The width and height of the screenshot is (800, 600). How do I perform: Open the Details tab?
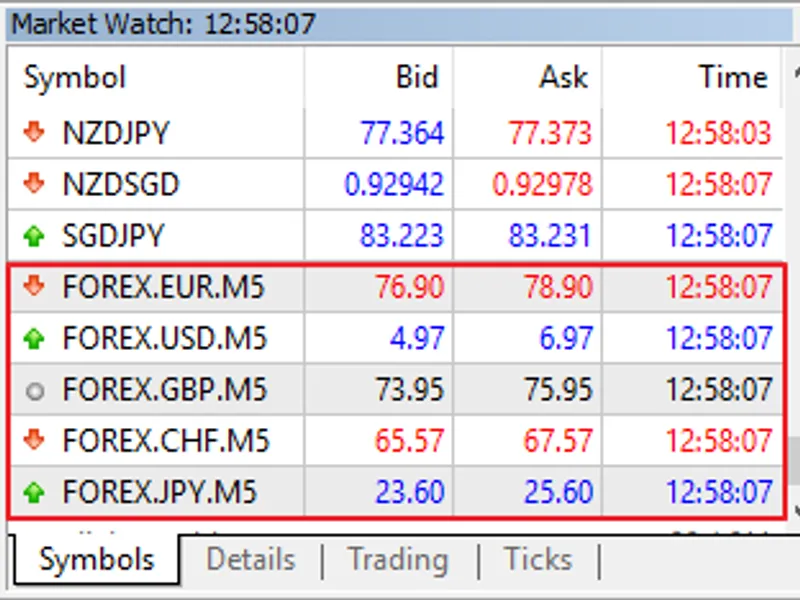pos(251,559)
